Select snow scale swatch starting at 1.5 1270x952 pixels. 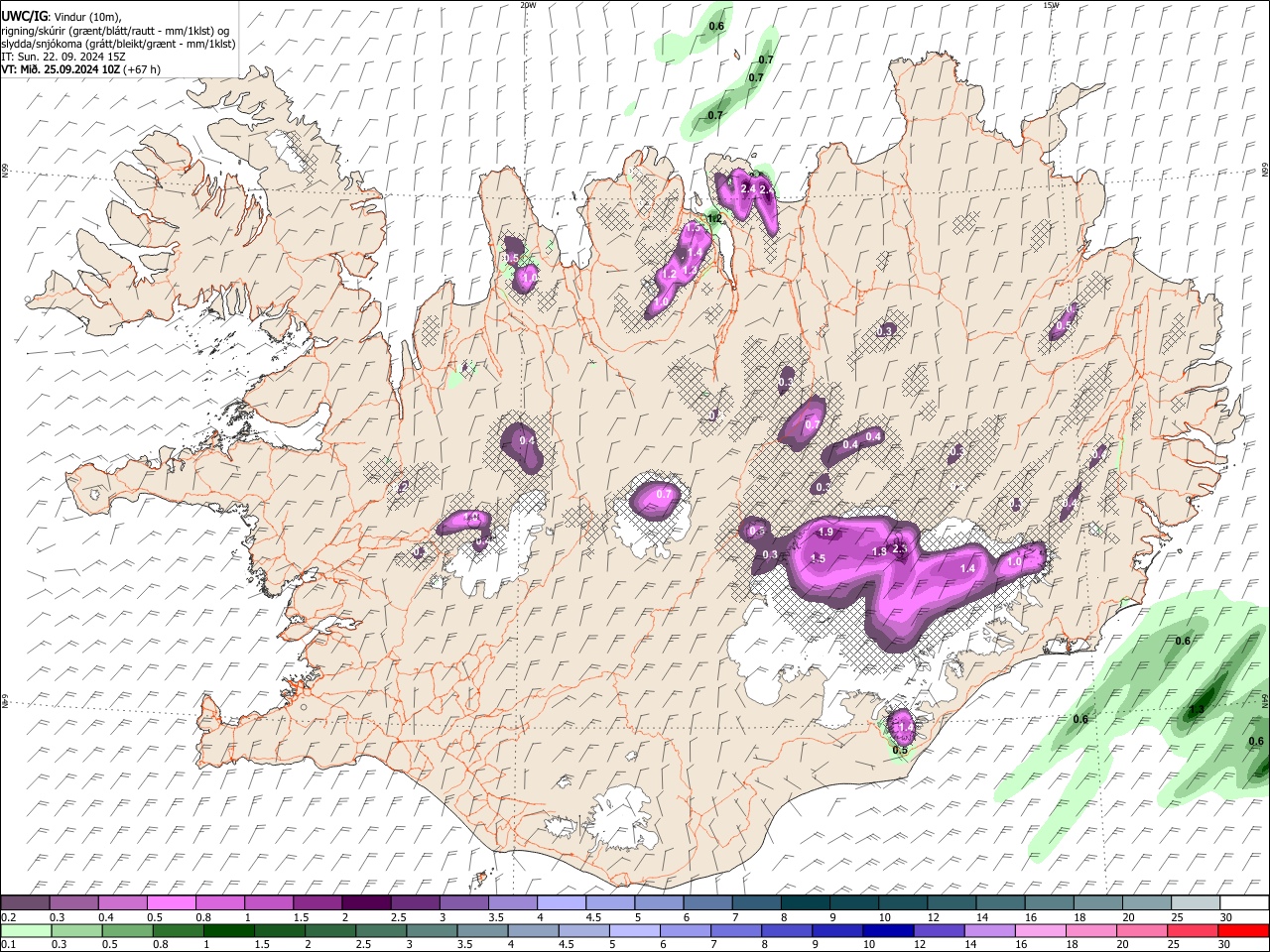tap(317, 903)
